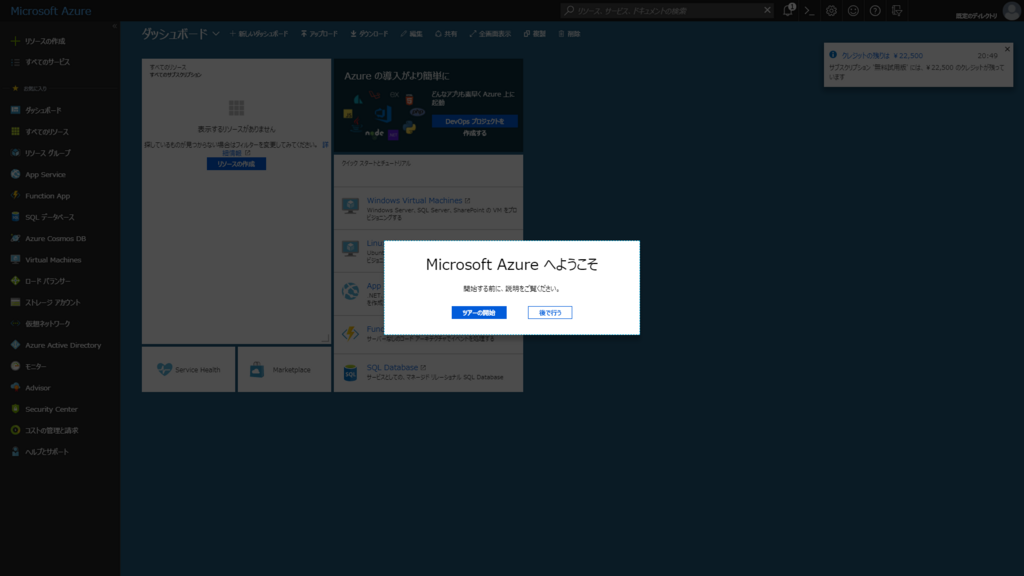Click the ツアーの開始 button in welcome dialog
Screen dimensions: 1024x576
479,313
